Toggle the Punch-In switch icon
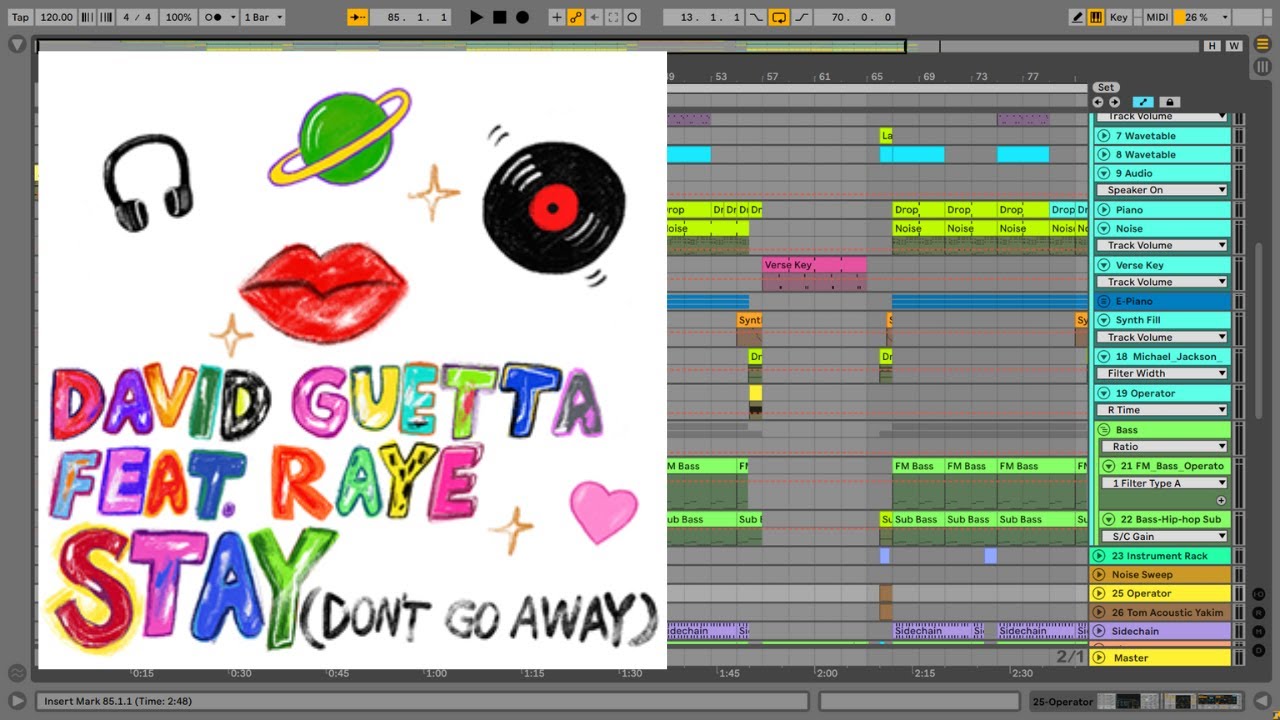This screenshot has width=1280, height=720. click(x=756, y=17)
